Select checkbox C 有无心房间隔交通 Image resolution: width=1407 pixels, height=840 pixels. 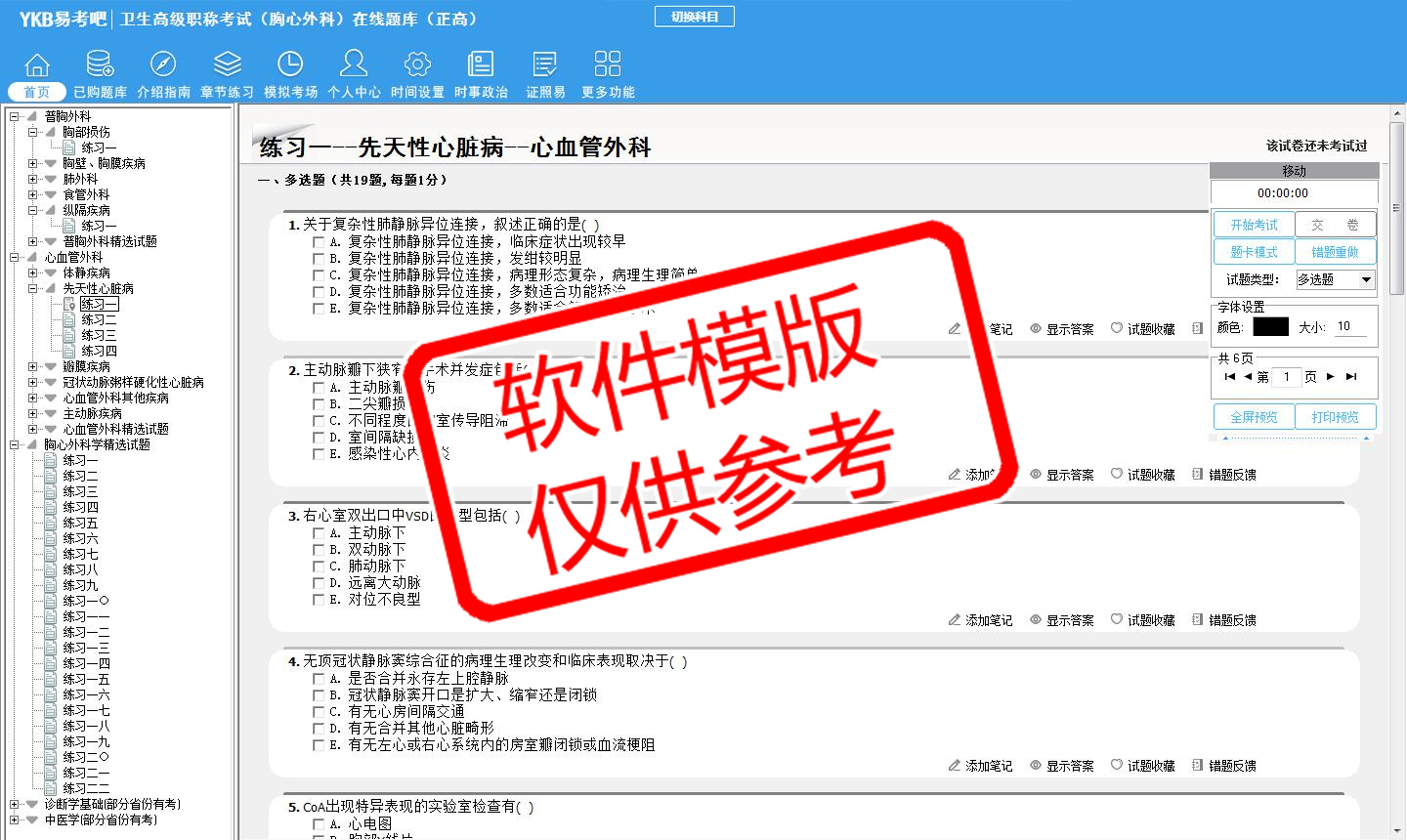click(319, 712)
